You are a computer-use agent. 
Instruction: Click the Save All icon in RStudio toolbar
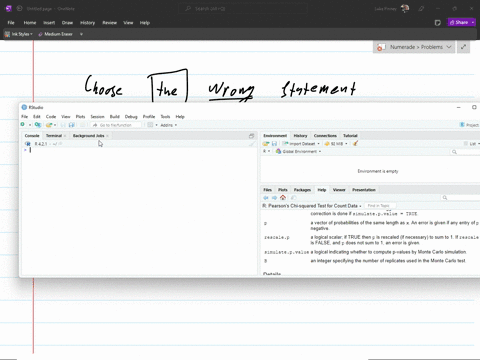pyautogui.click(x=71, y=125)
